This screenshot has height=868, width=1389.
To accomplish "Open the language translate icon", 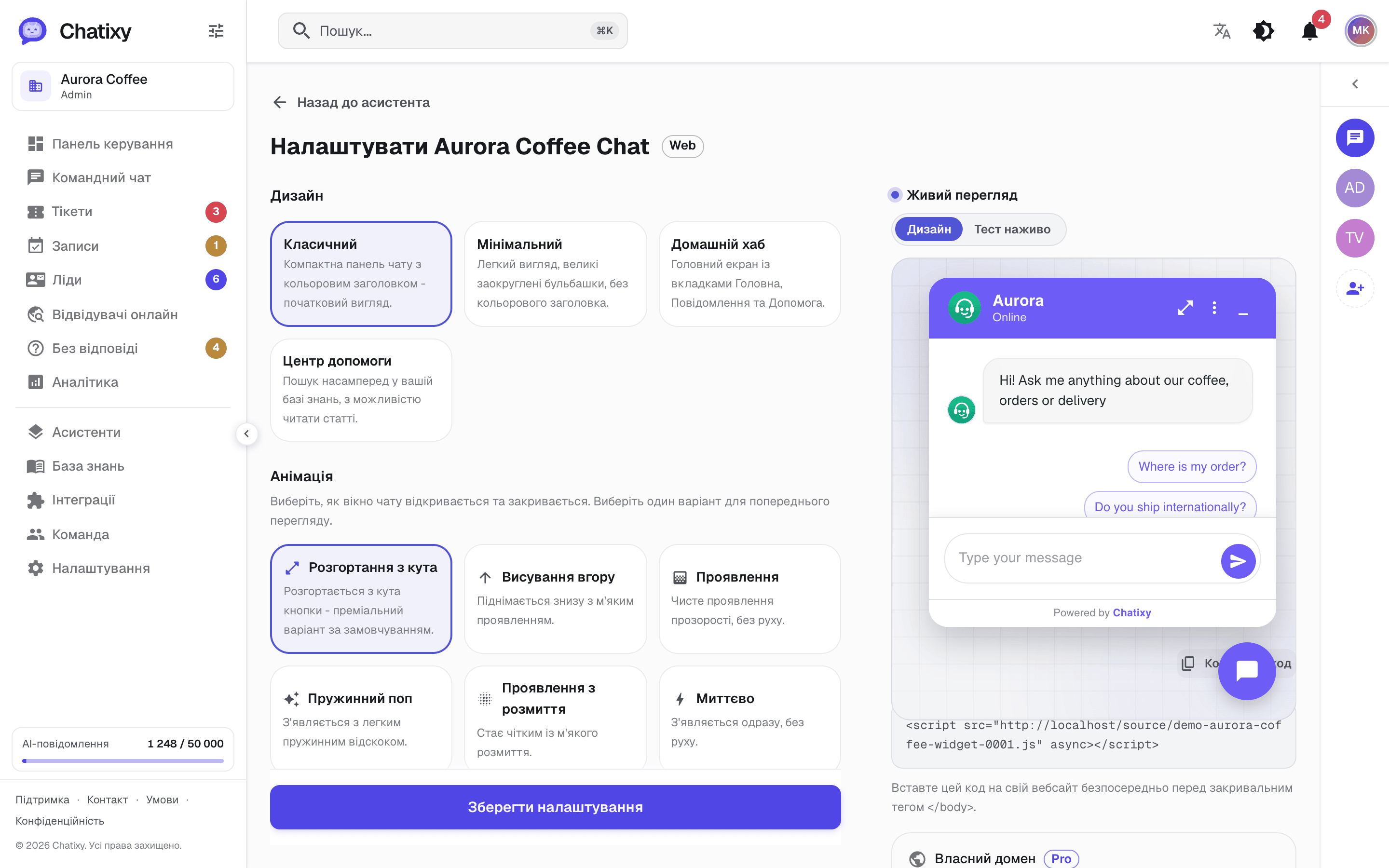I will point(1222,31).
